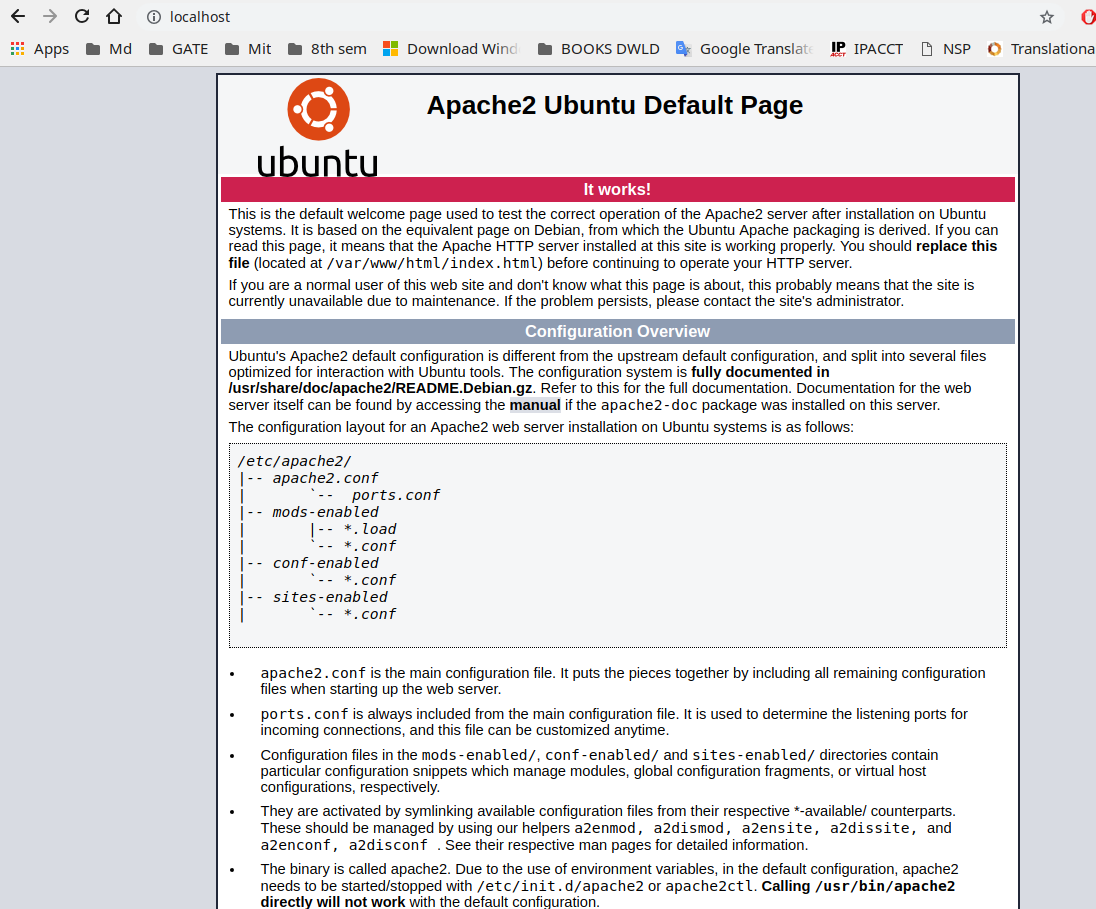Image resolution: width=1096 pixels, height=909 pixels.
Task: Click the Apache2 Ubuntu Default Page heading
Action: click(614, 105)
